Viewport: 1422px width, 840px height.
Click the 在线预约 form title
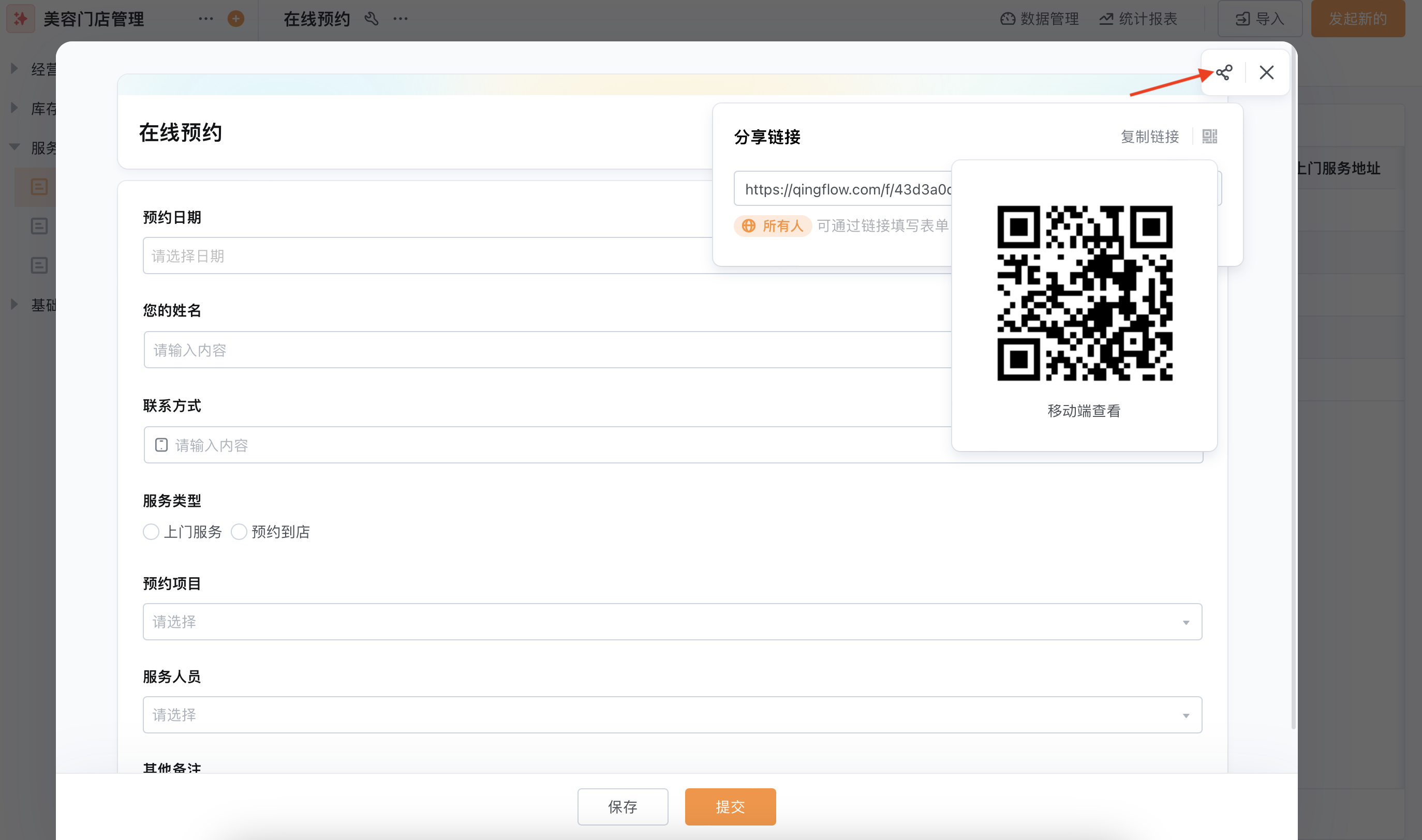pyautogui.click(x=181, y=132)
